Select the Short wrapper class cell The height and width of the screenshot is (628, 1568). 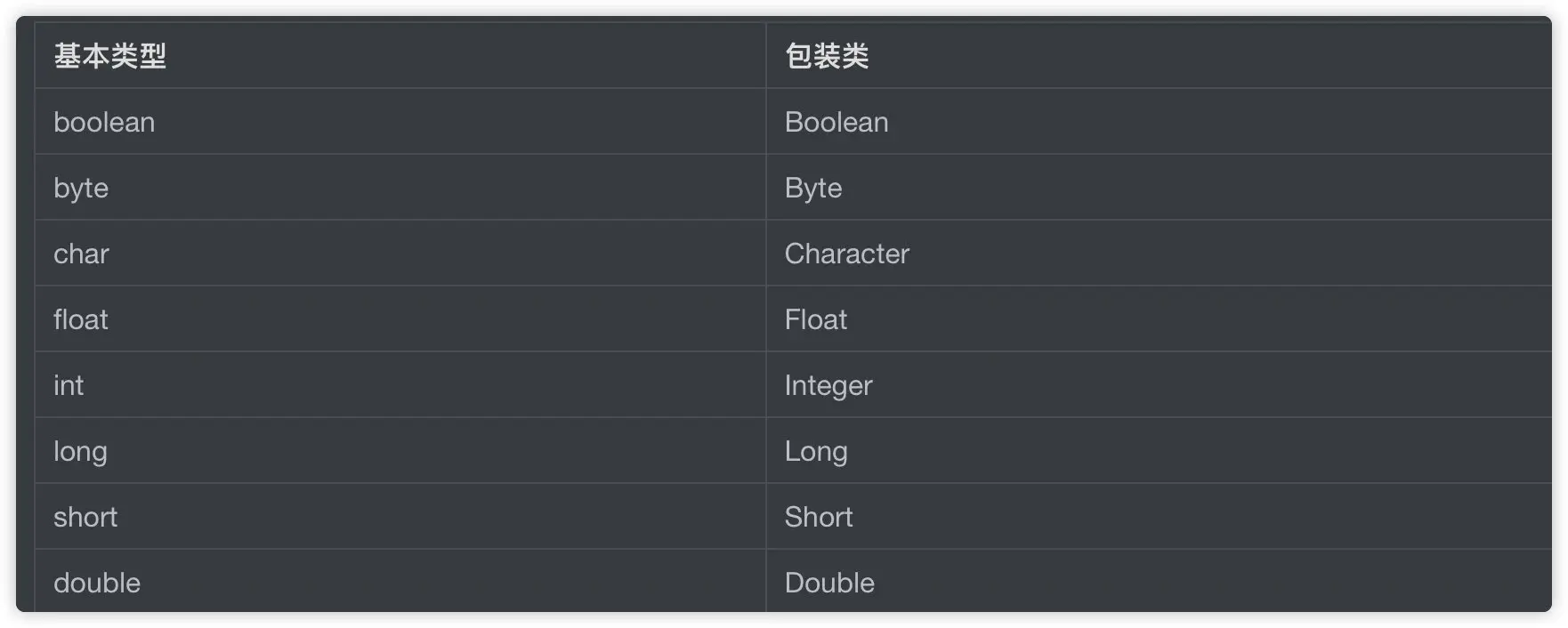819,517
